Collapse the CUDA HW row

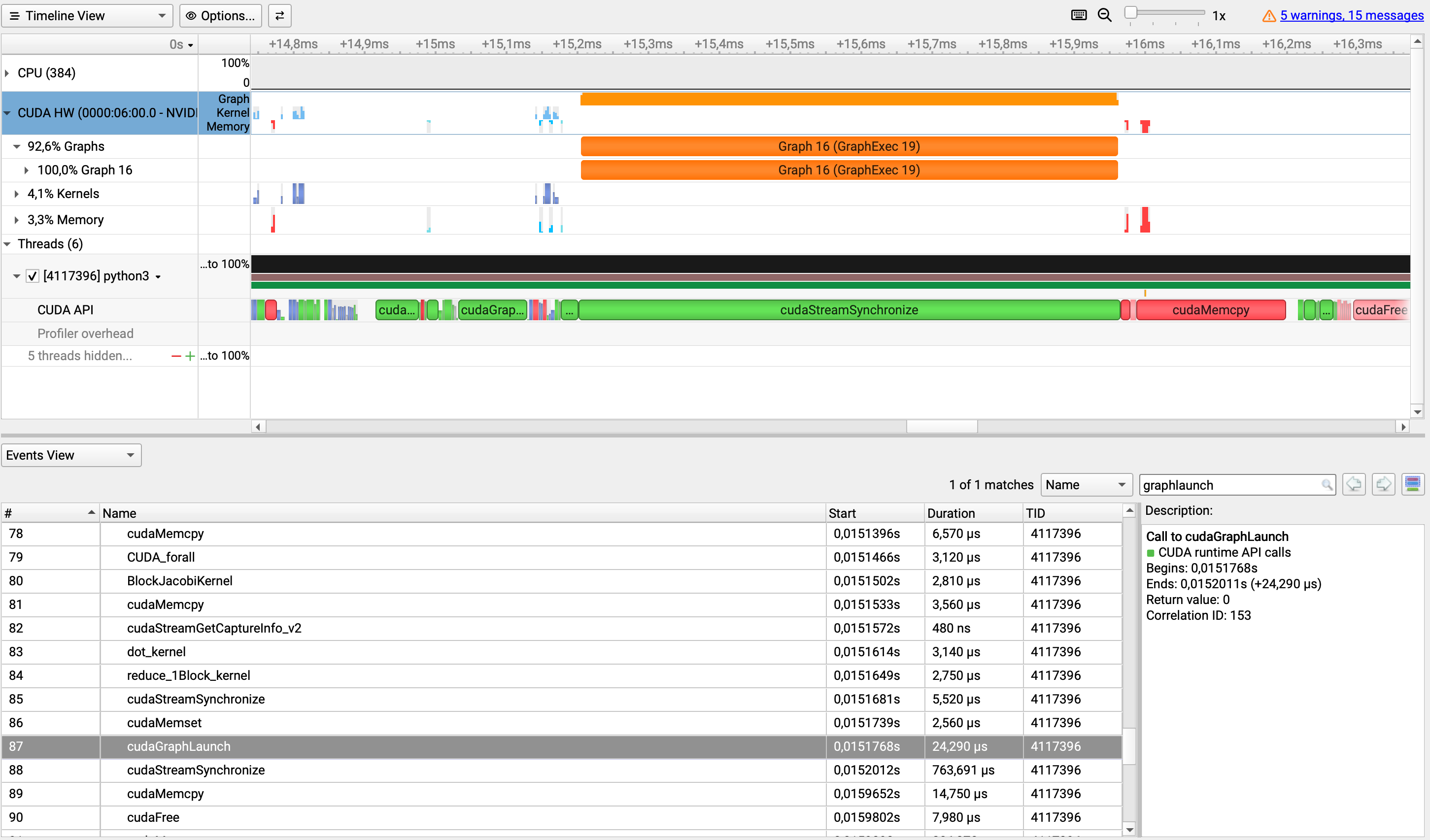click(x=7, y=113)
